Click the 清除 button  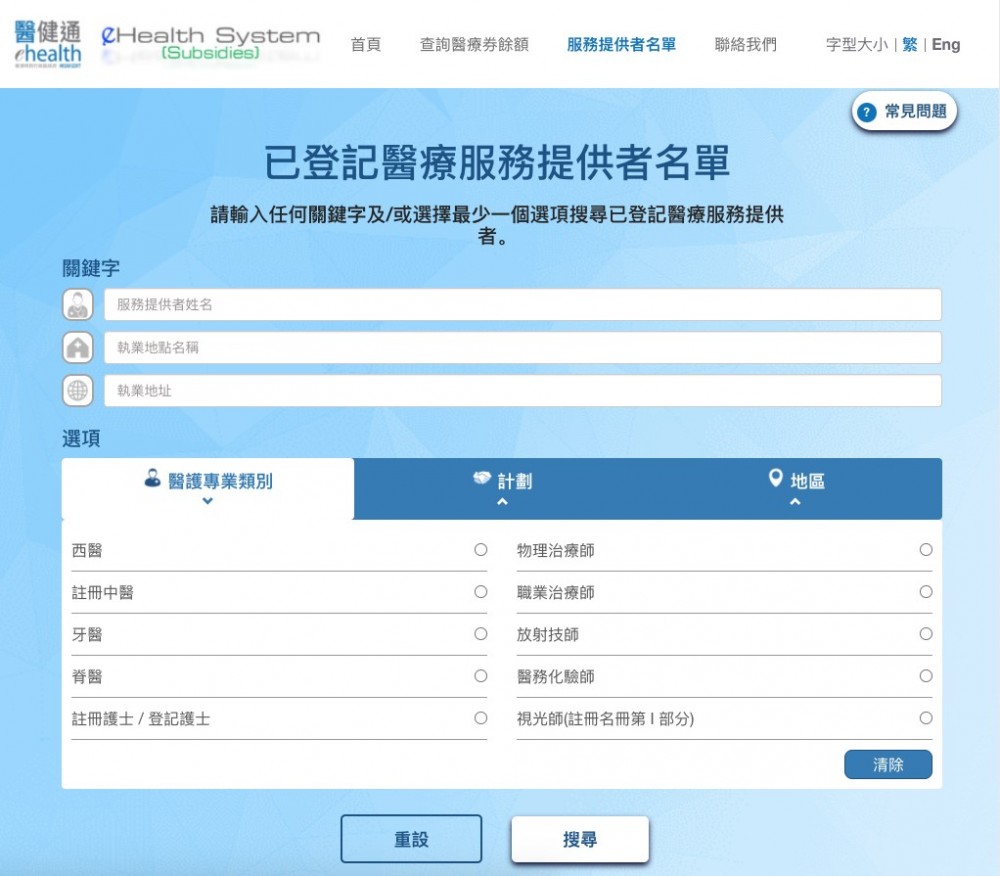(x=888, y=764)
